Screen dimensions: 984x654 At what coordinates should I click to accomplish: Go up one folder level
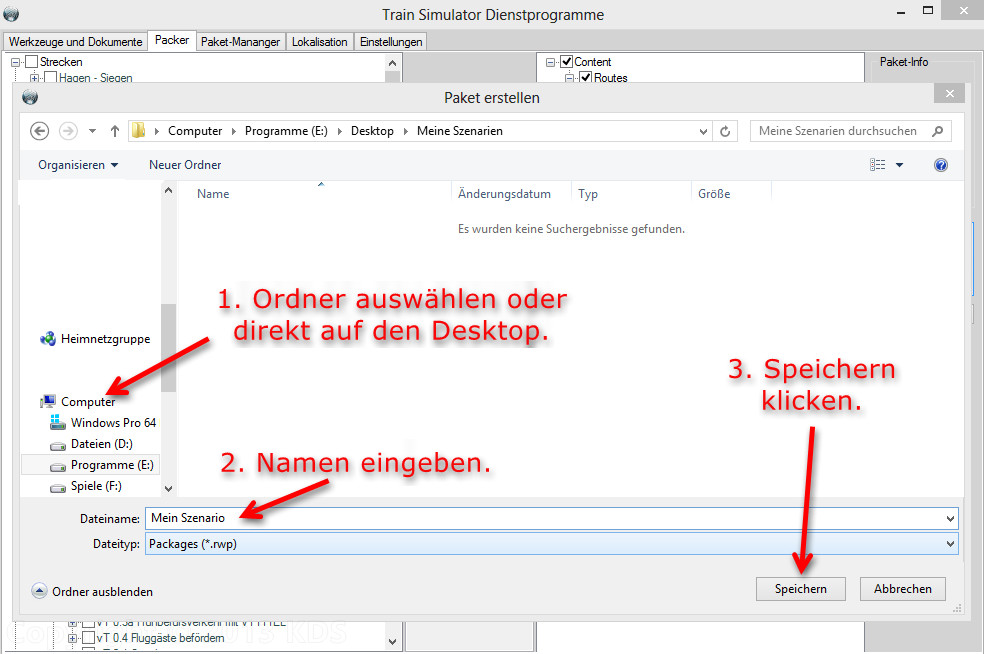click(x=114, y=131)
